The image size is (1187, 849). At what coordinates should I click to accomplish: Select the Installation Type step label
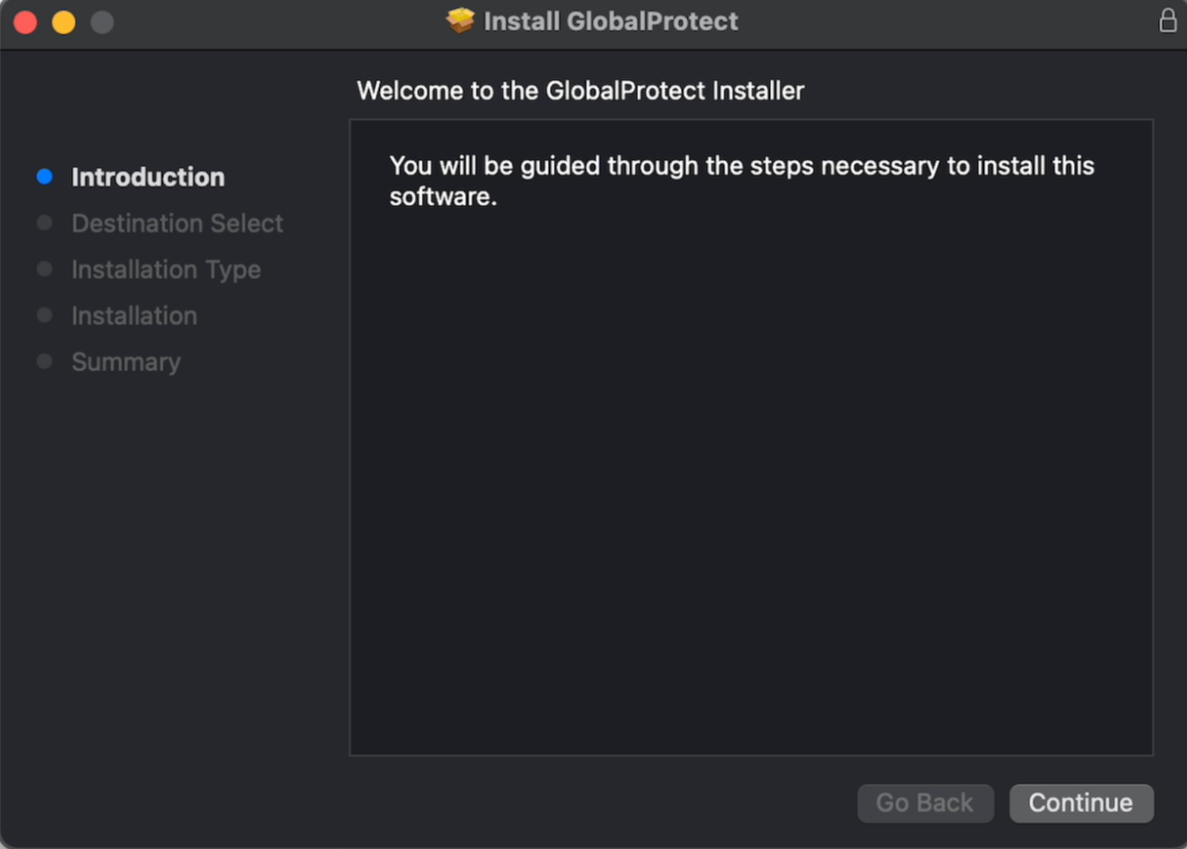coord(166,270)
